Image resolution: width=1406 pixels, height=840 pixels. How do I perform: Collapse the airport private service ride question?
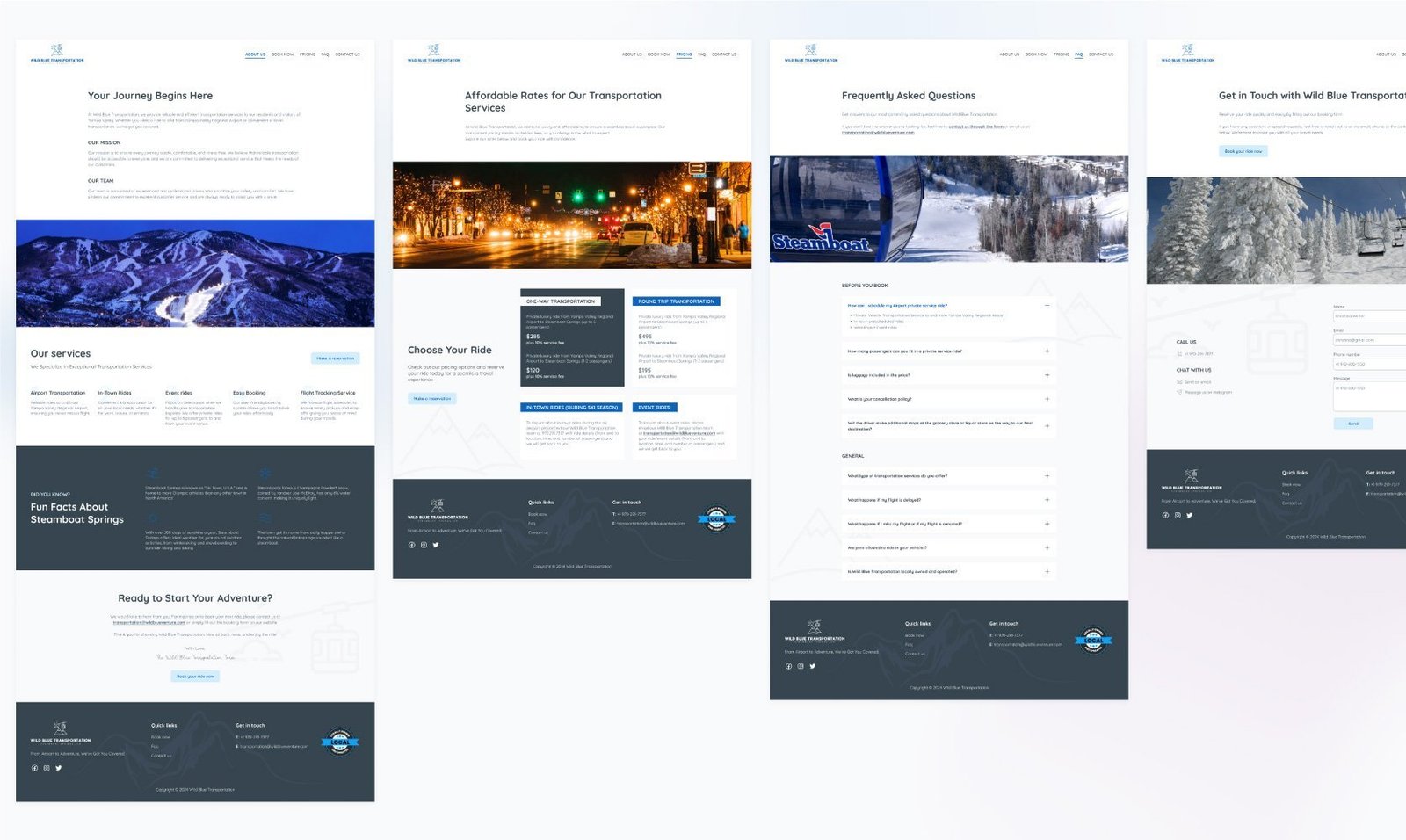tap(1047, 305)
